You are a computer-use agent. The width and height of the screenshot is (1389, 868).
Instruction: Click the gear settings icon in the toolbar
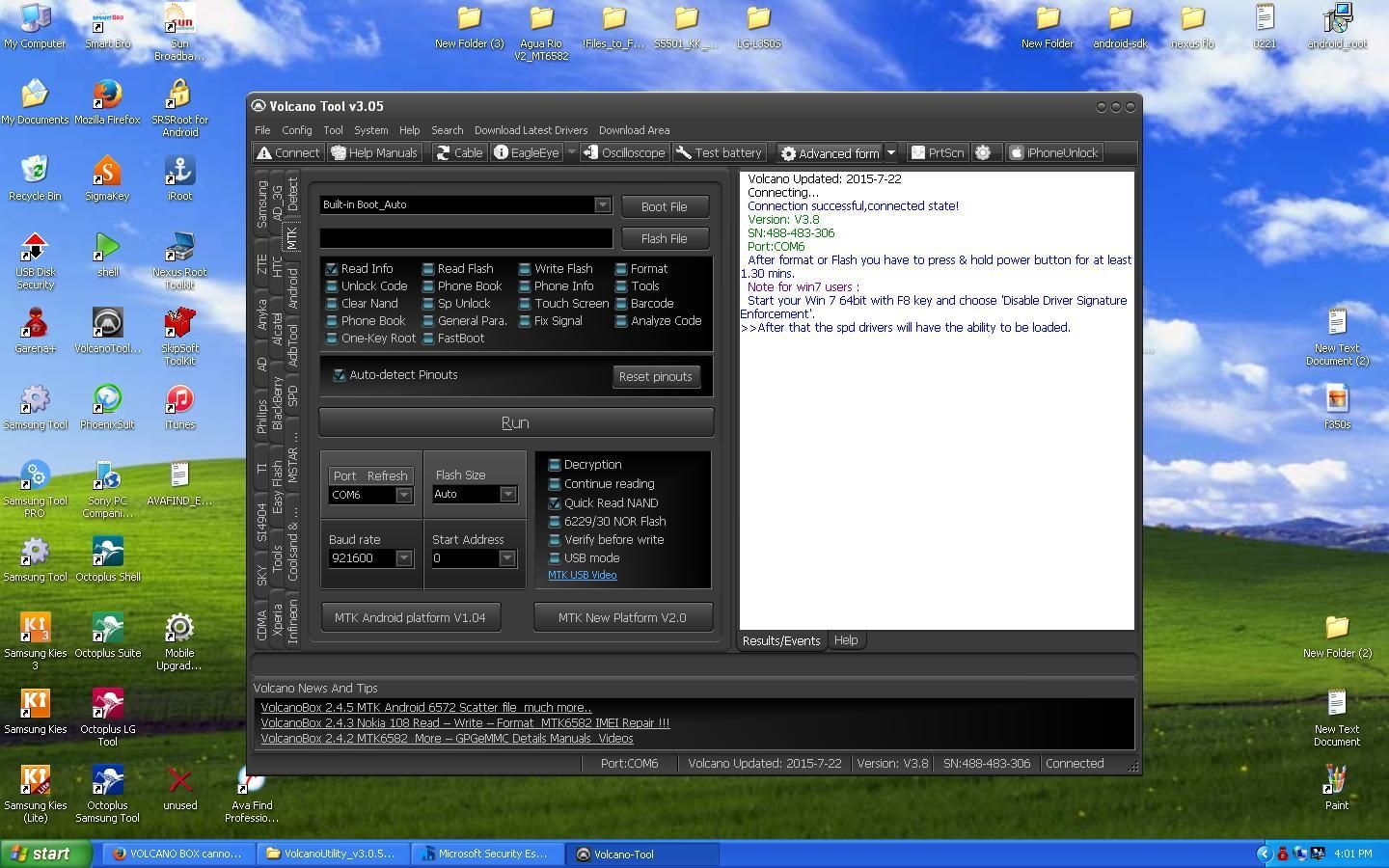tap(983, 152)
